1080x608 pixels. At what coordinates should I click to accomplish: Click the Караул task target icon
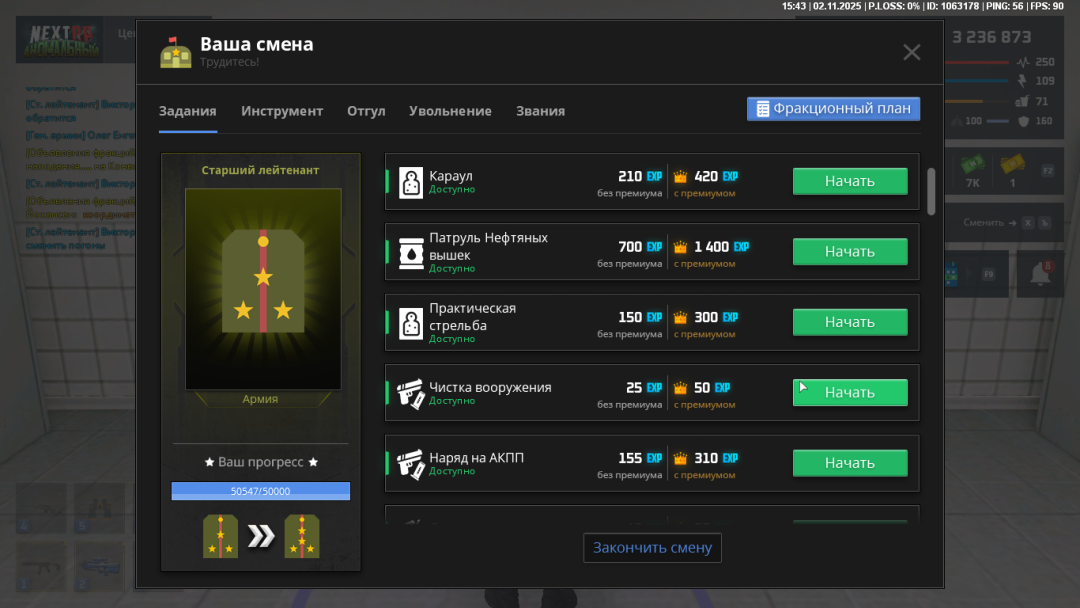(410, 182)
